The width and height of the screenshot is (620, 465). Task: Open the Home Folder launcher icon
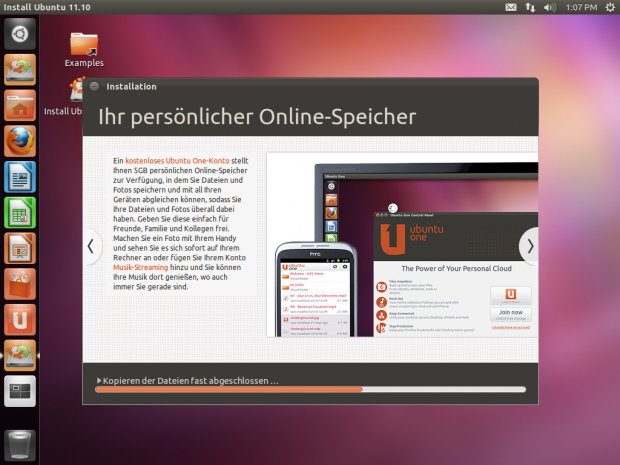(20, 105)
